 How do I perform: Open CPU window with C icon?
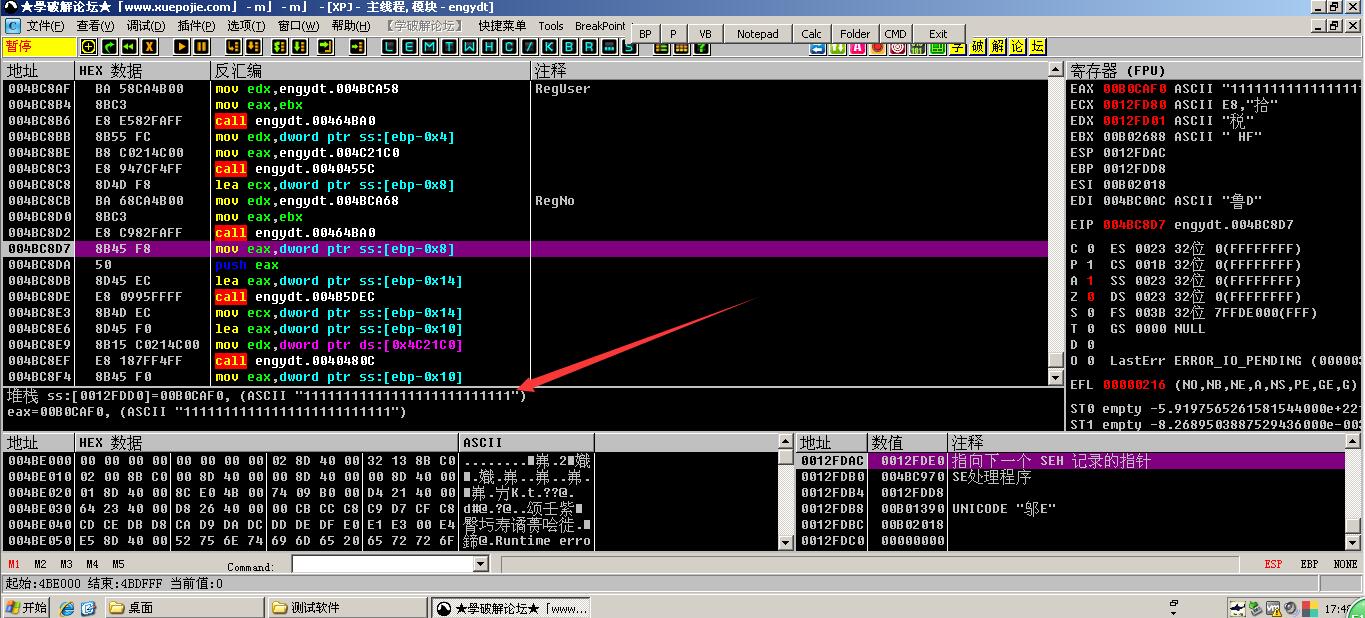(x=509, y=46)
